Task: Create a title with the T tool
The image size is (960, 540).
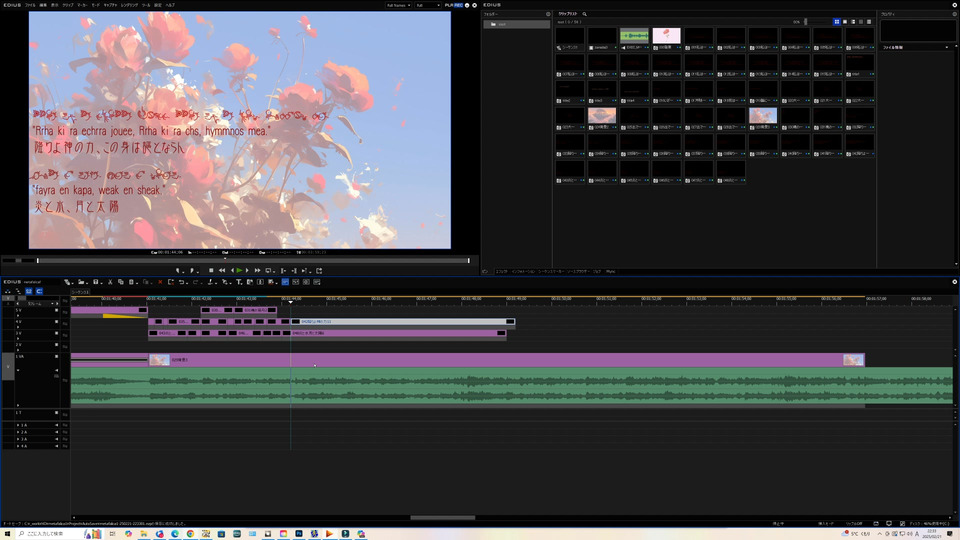Action: [x=239, y=282]
